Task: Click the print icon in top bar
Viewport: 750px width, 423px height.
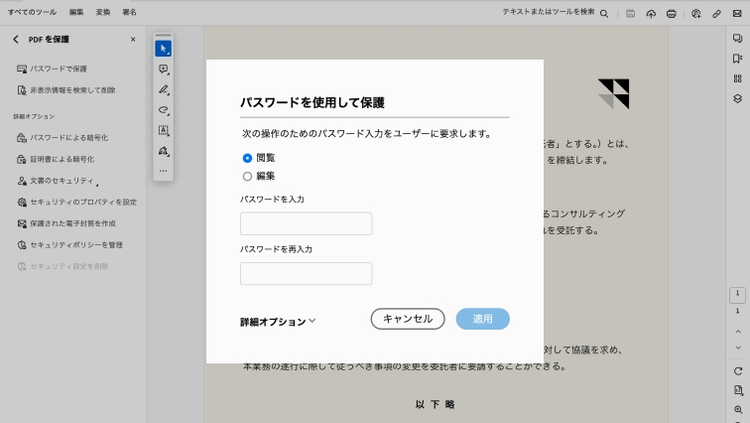Action: click(x=671, y=13)
